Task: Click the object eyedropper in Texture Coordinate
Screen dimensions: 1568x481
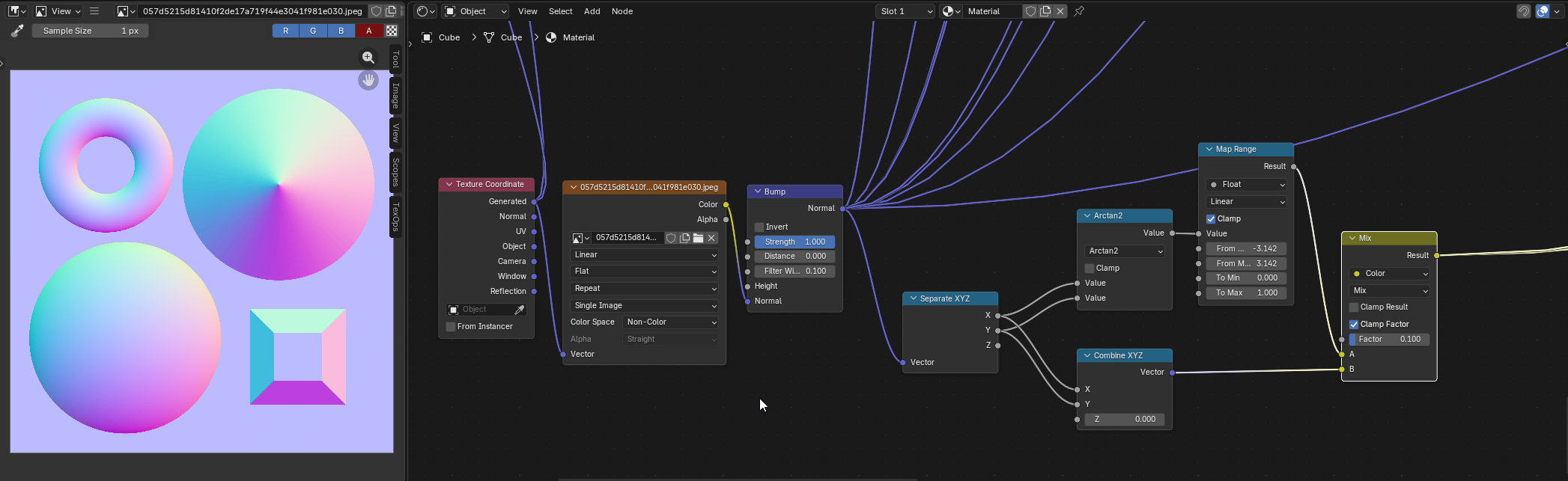Action: pyautogui.click(x=520, y=310)
